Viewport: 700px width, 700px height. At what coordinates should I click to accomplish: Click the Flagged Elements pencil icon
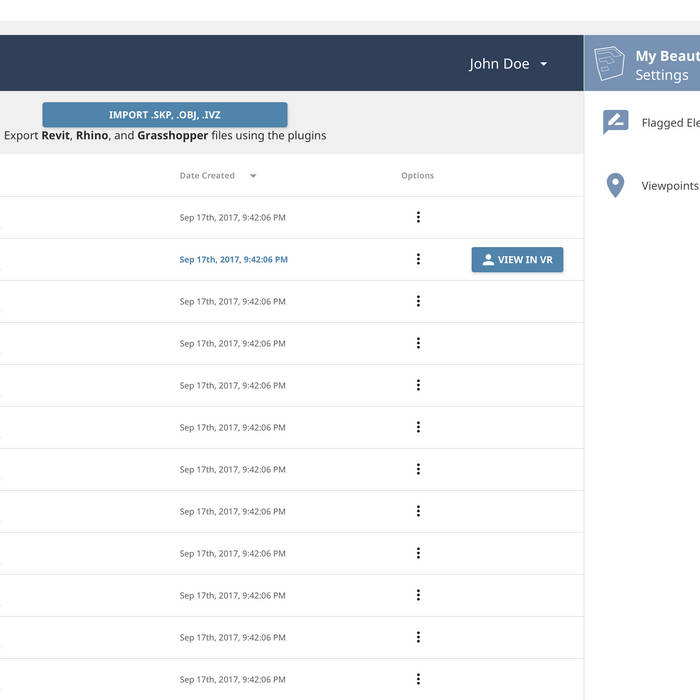tap(615, 123)
